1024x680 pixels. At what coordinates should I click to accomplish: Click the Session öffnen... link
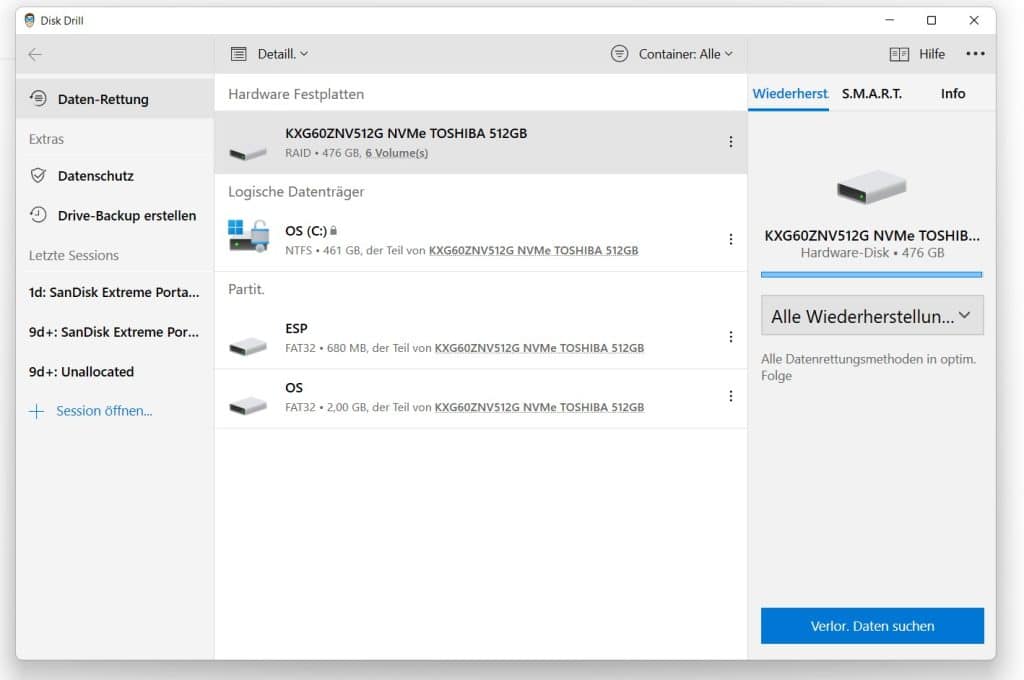tap(104, 411)
